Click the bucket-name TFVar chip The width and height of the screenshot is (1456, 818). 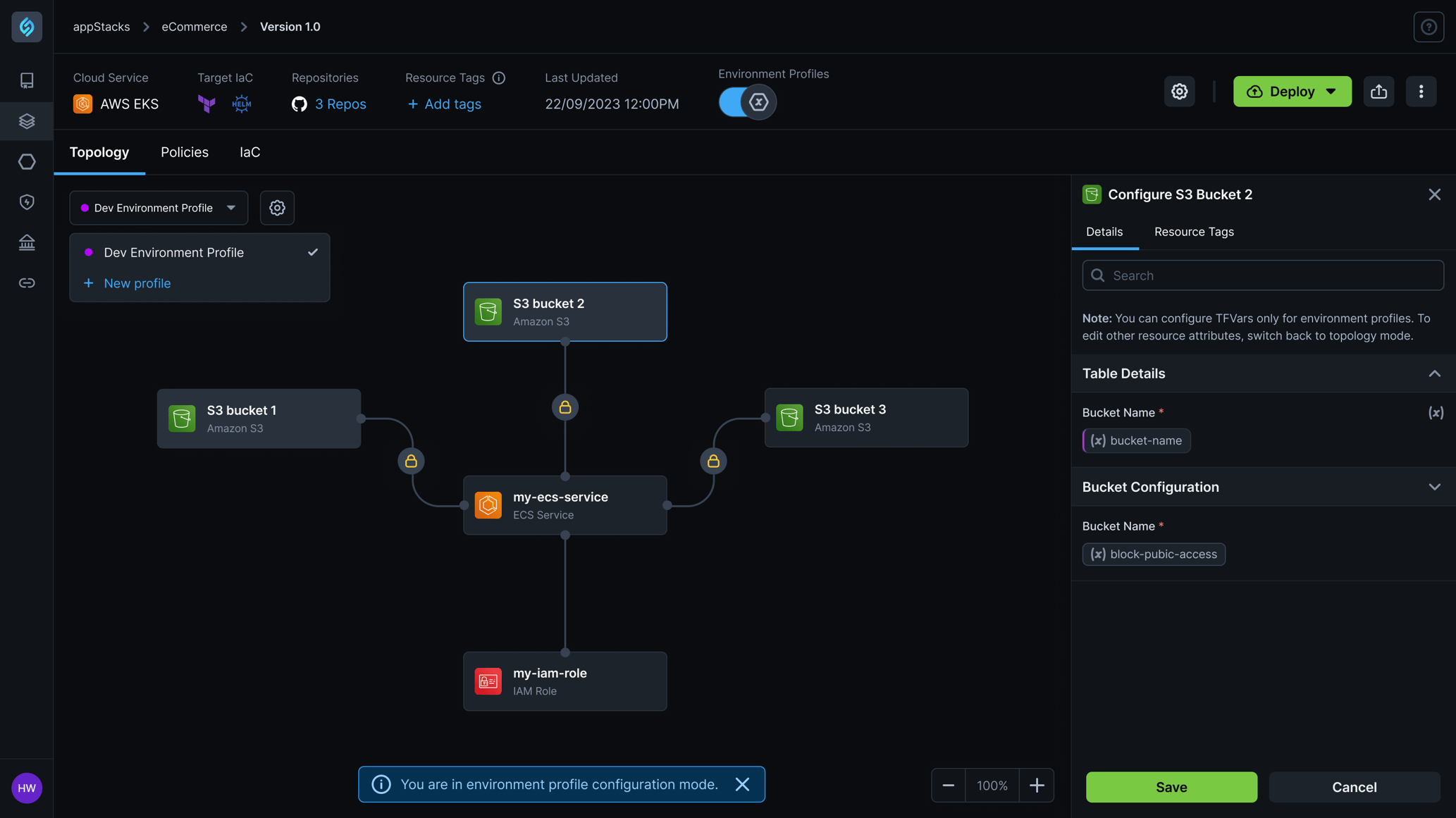coord(1136,440)
